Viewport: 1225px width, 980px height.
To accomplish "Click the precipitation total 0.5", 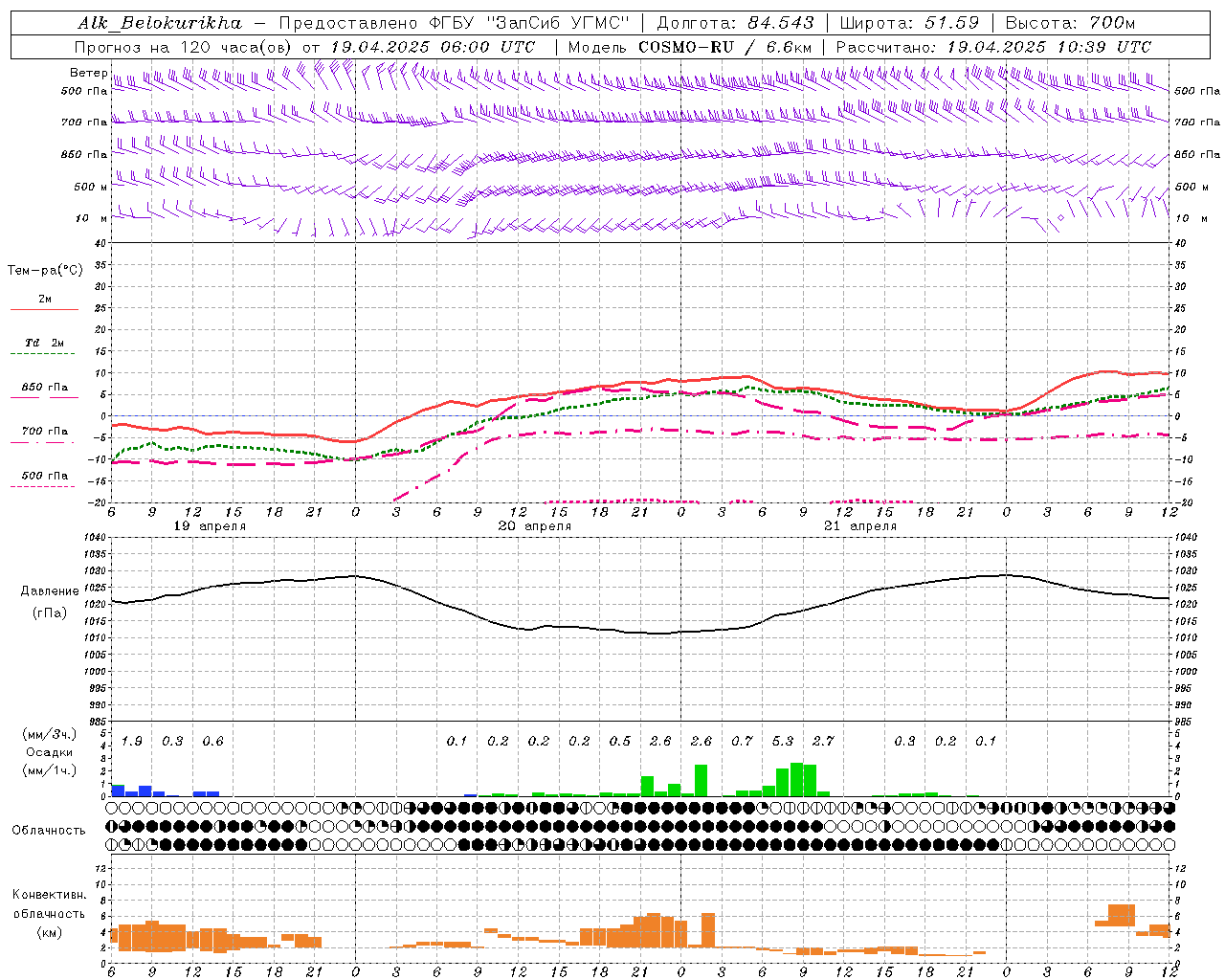I will coord(620,742).
